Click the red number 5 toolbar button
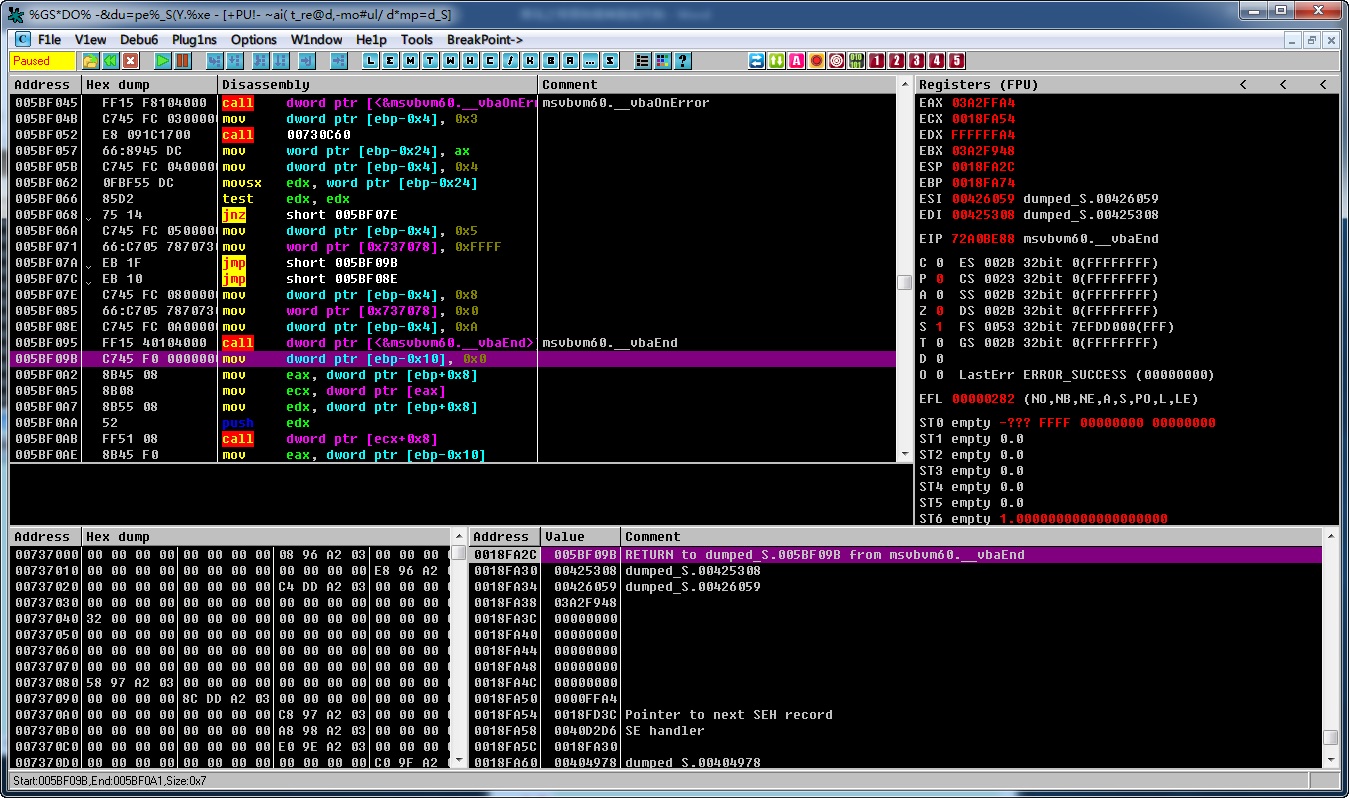Viewport: 1349px width, 798px height. (x=956, y=61)
